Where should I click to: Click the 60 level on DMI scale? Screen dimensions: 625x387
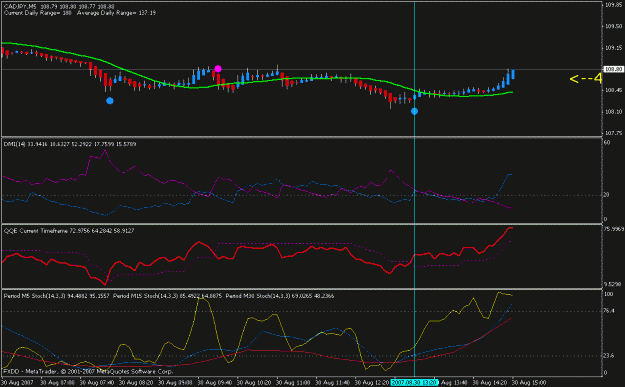(x=607, y=142)
